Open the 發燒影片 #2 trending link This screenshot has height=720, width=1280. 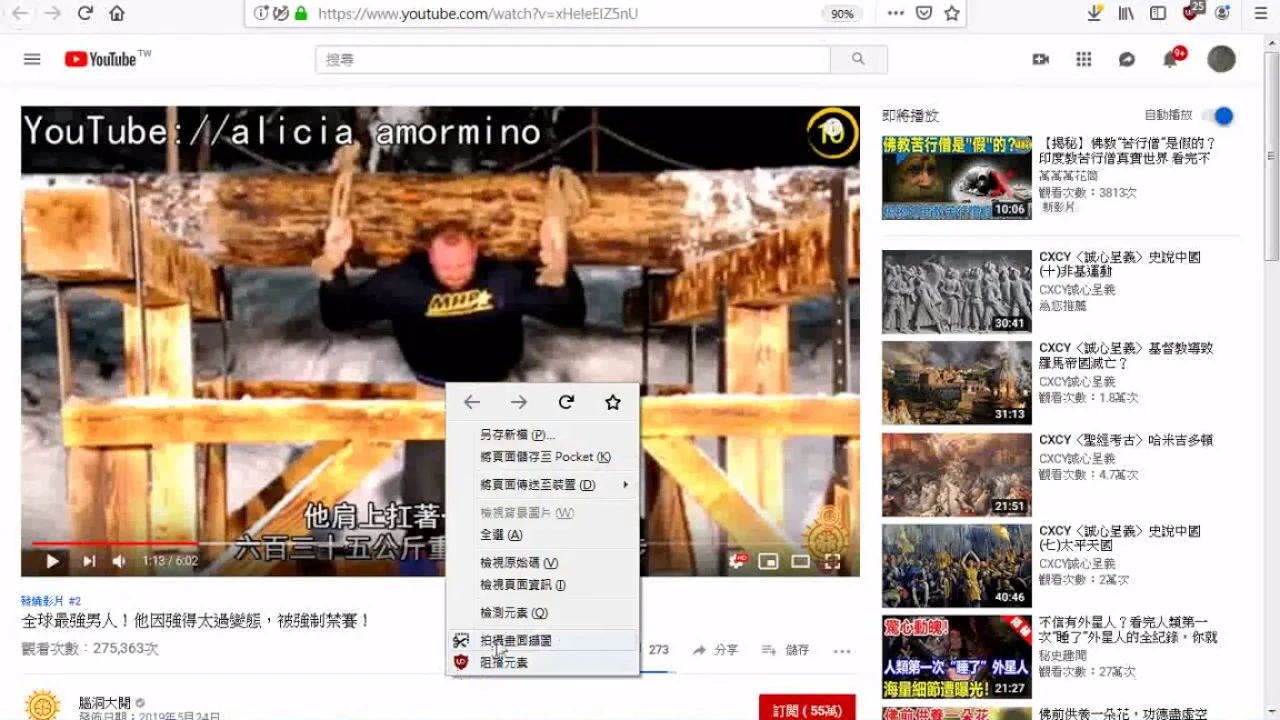(x=51, y=601)
